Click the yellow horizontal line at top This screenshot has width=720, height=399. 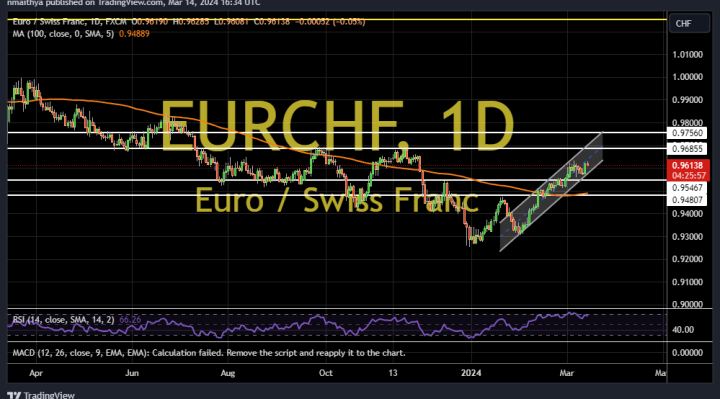(x=337, y=19)
